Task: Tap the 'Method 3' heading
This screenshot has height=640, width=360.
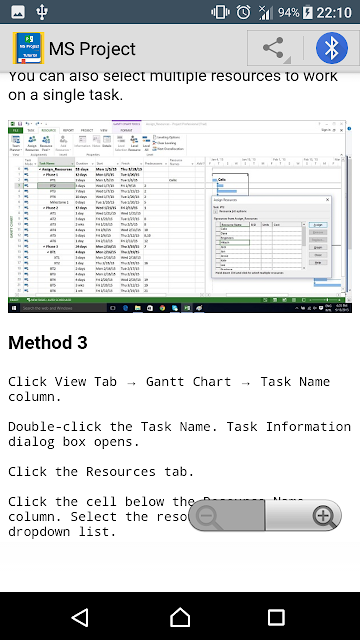Action: (x=48, y=343)
